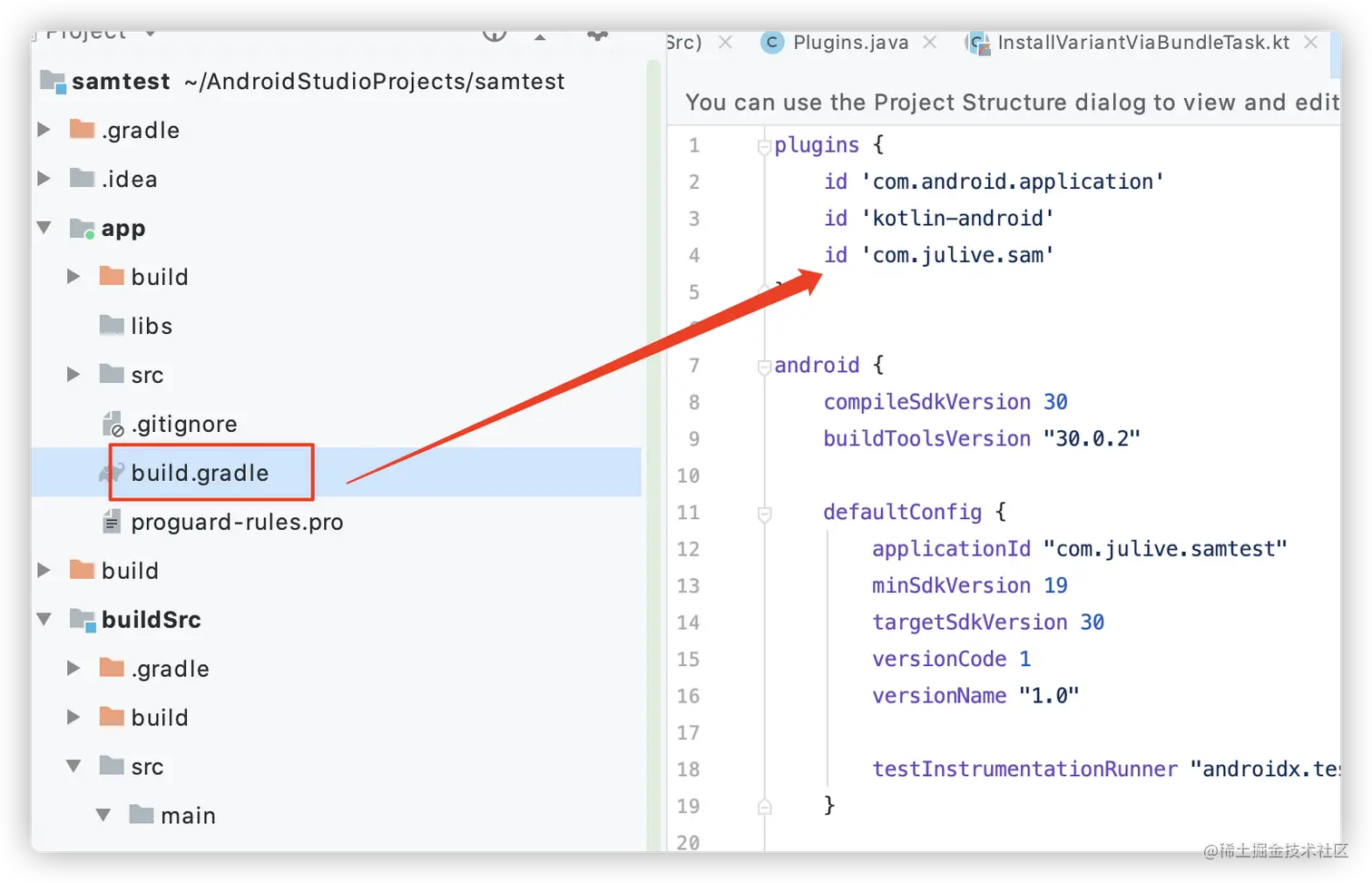Switch to the Plugins.java tab
Screen dimensions: 1372x883
[850, 43]
